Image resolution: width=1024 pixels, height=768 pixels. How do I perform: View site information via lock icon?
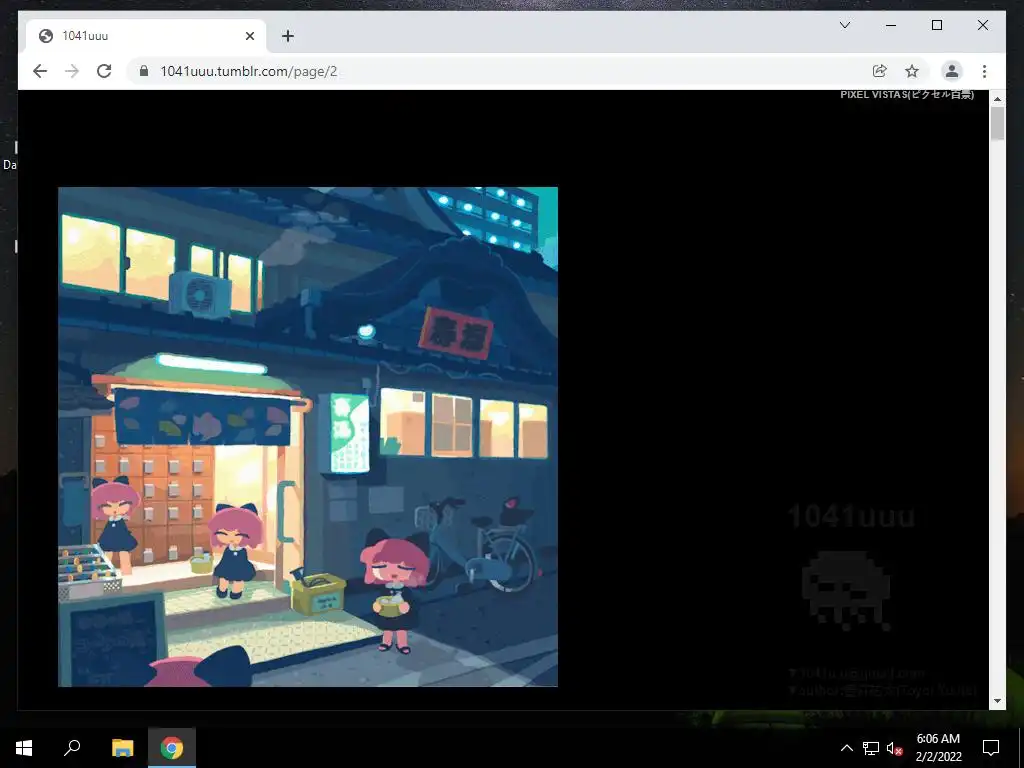tap(144, 71)
